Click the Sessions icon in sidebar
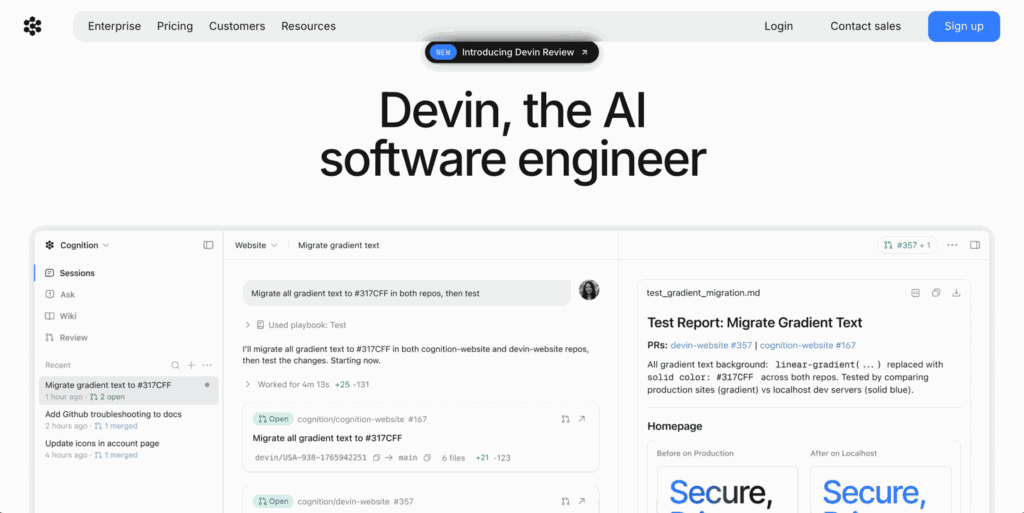This screenshot has height=513, width=1024. coord(50,273)
